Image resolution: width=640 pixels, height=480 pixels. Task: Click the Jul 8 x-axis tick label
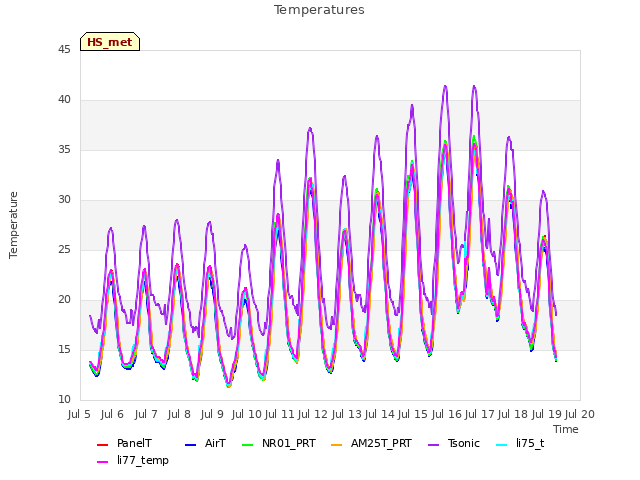pyautogui.click(x=179, y=414)
